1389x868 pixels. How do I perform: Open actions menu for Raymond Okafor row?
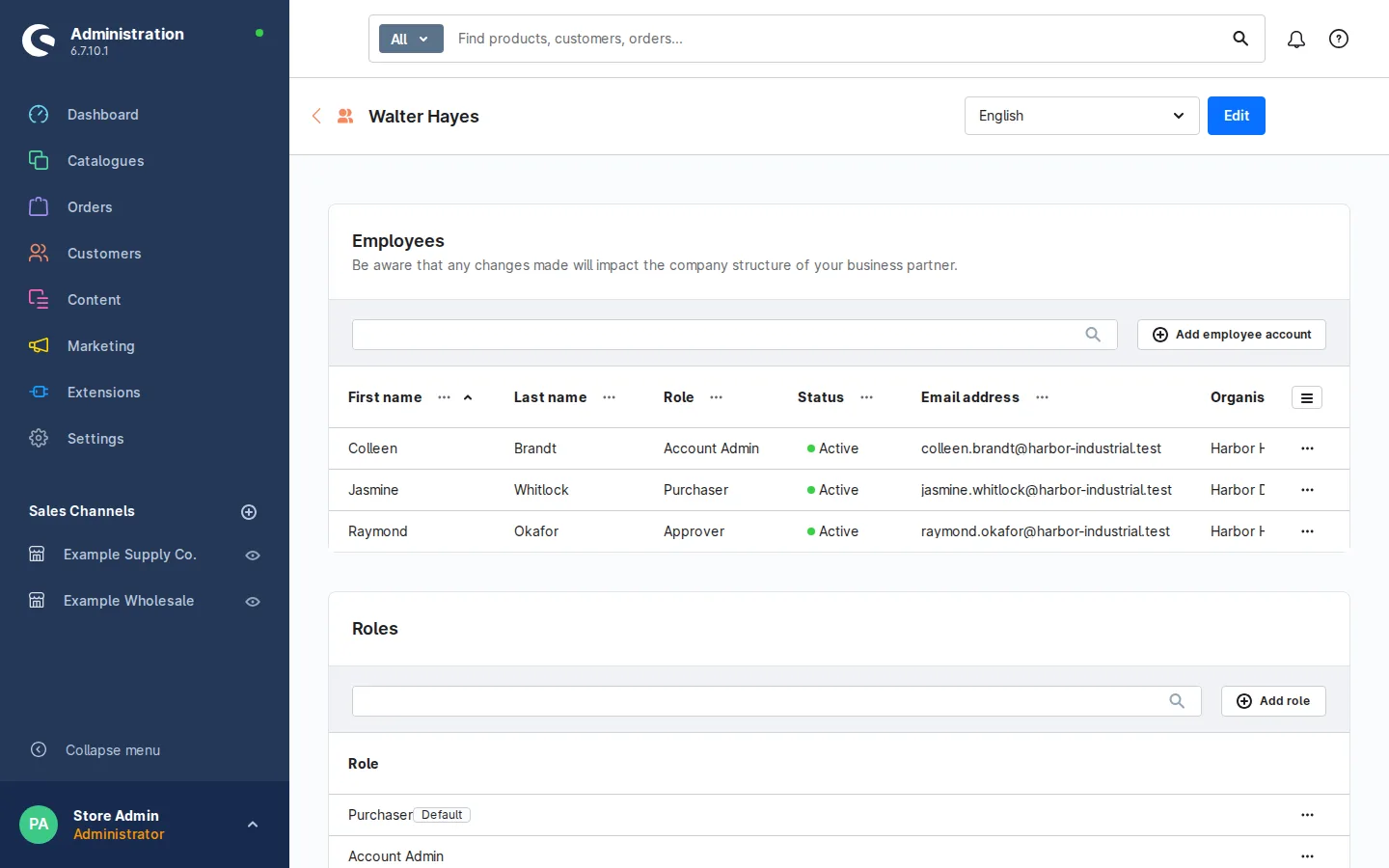(1307, 531)
